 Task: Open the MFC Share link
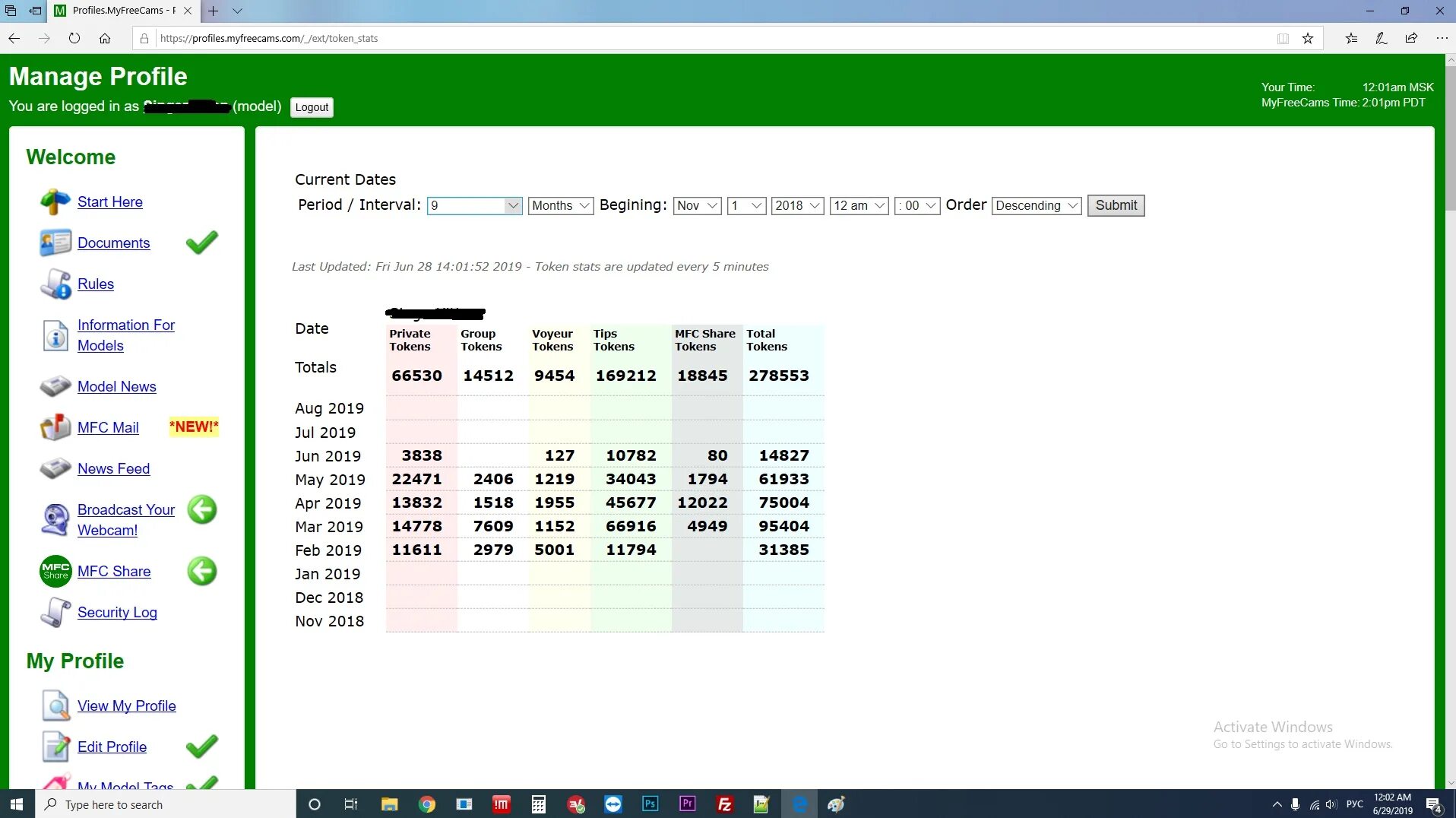point(114,571)
